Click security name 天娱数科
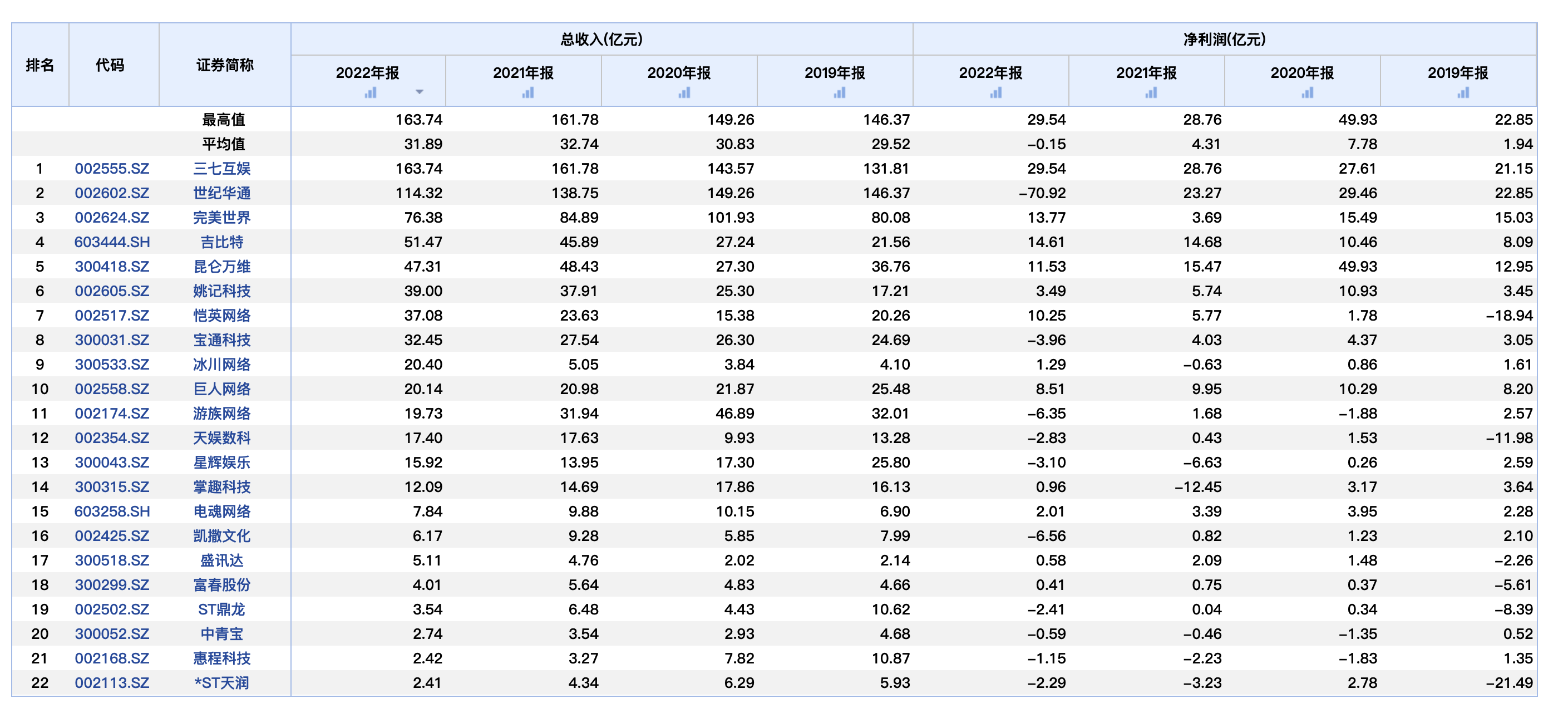Image resolution: width=1568 pixels, height=718 pixels. [222, 438]
